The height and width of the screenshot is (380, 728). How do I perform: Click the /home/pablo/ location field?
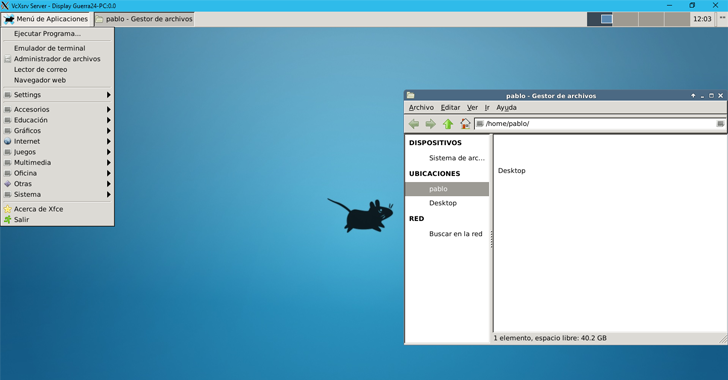point(599,124)
